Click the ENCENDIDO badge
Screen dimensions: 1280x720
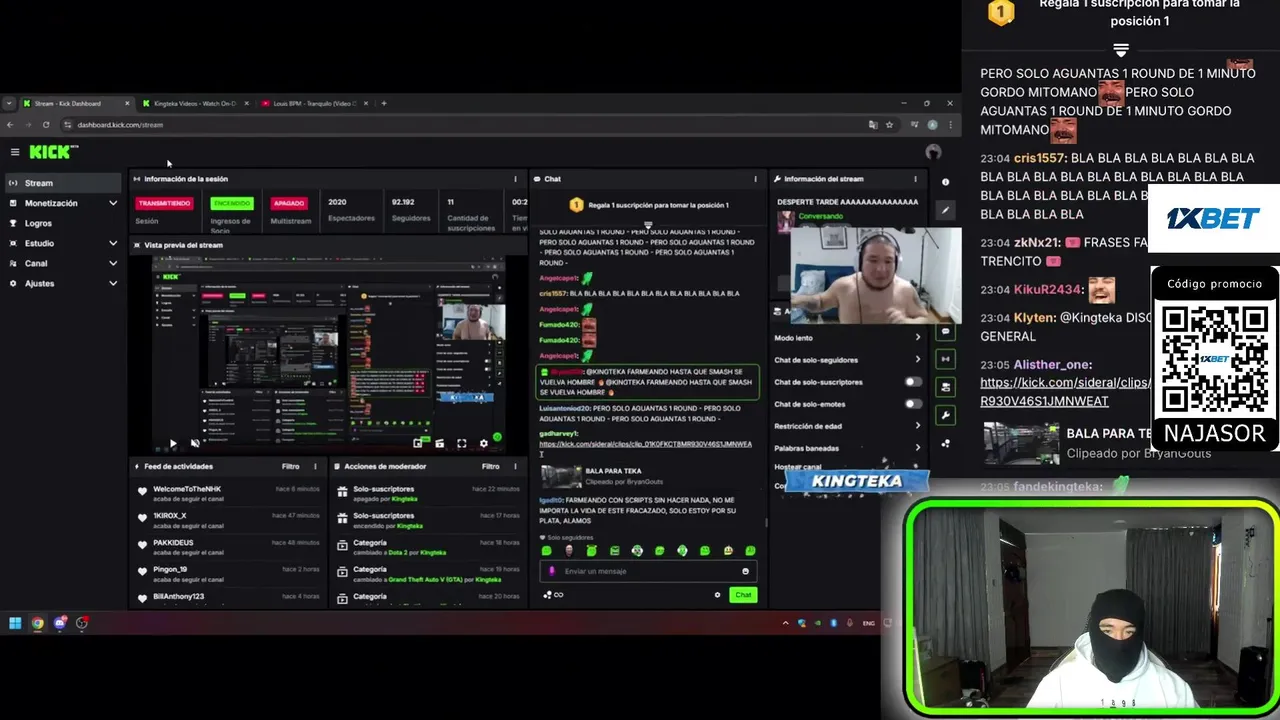232,203
